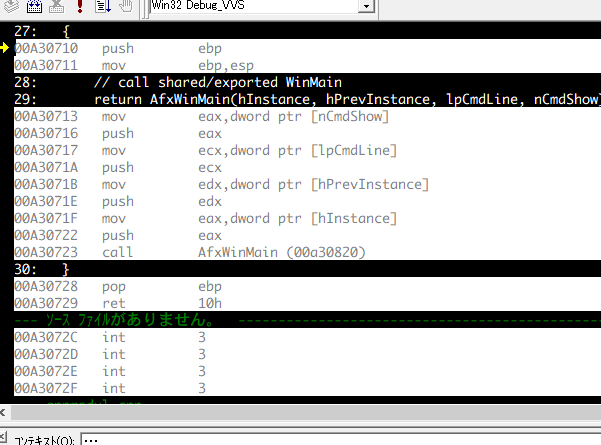Close the context panel with X button

point(3,436)
